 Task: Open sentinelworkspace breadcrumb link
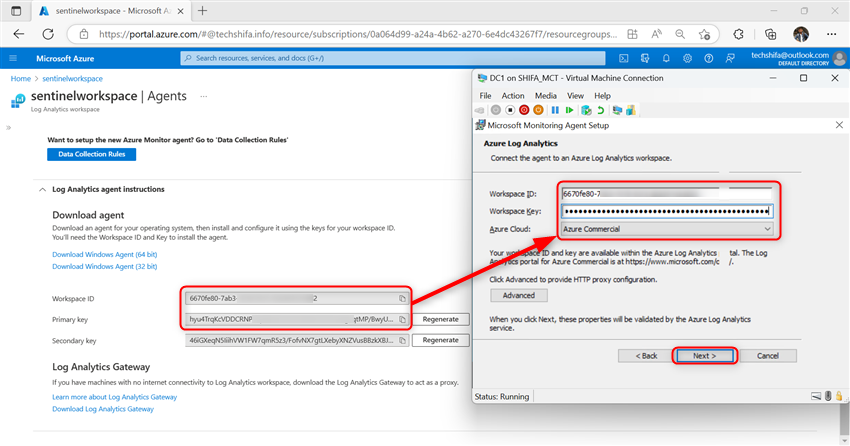(73, 79)
